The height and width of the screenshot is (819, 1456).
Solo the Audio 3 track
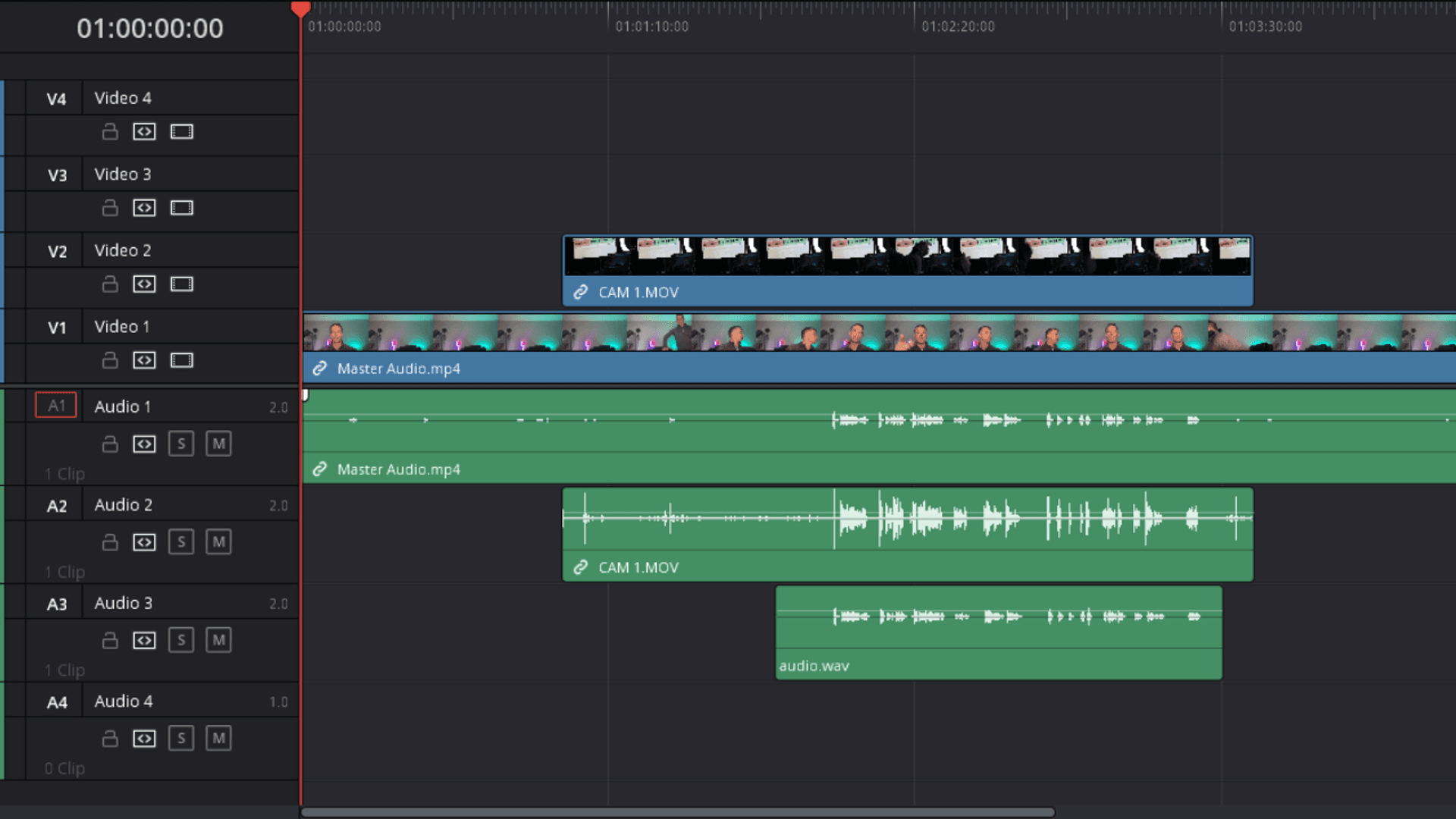(181, 641)
